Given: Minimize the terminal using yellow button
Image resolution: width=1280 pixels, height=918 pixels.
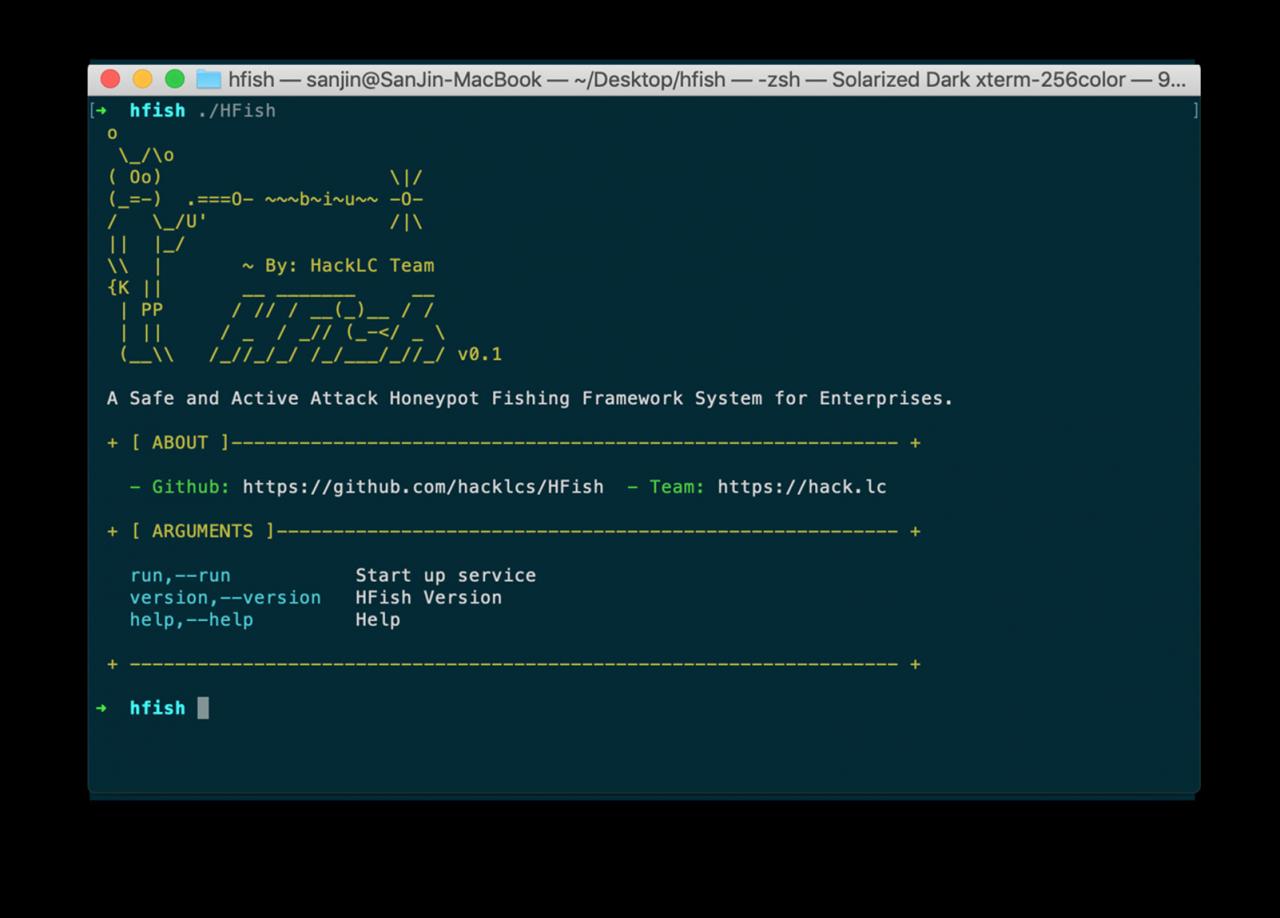Looking at the screenshot, I should click(143, 80).
